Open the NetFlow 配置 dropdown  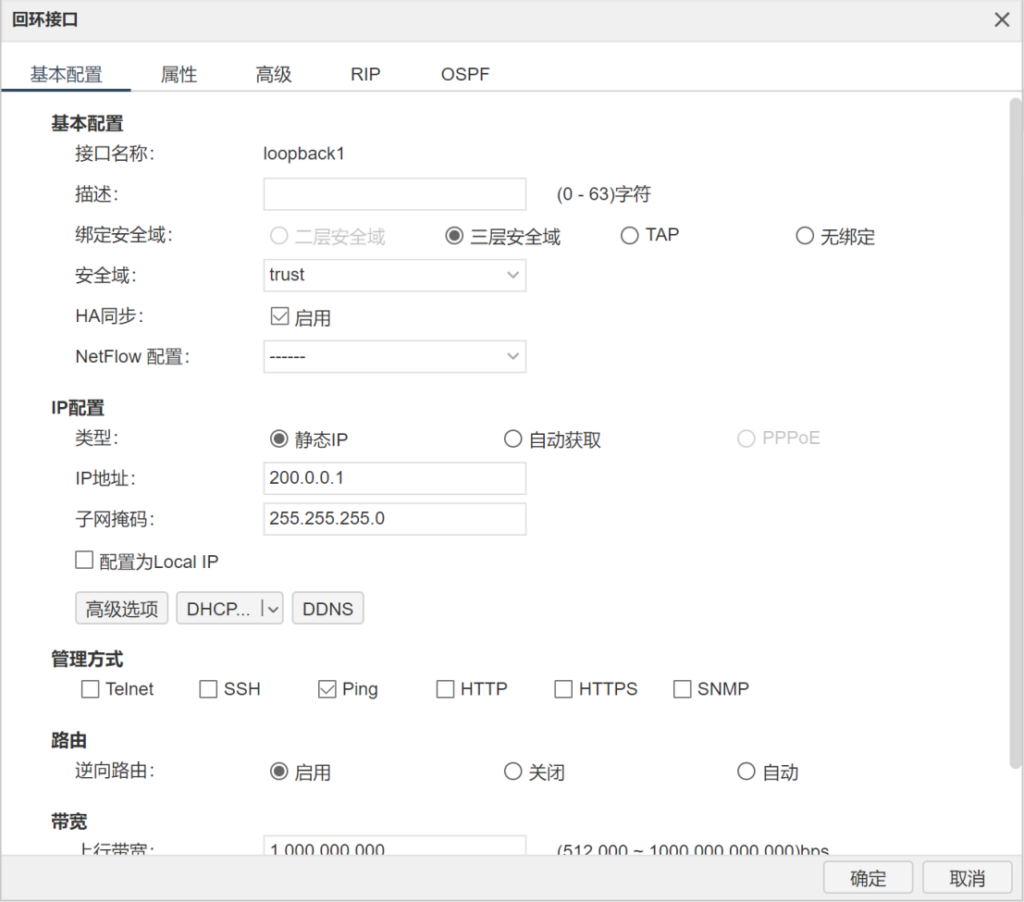394,357
